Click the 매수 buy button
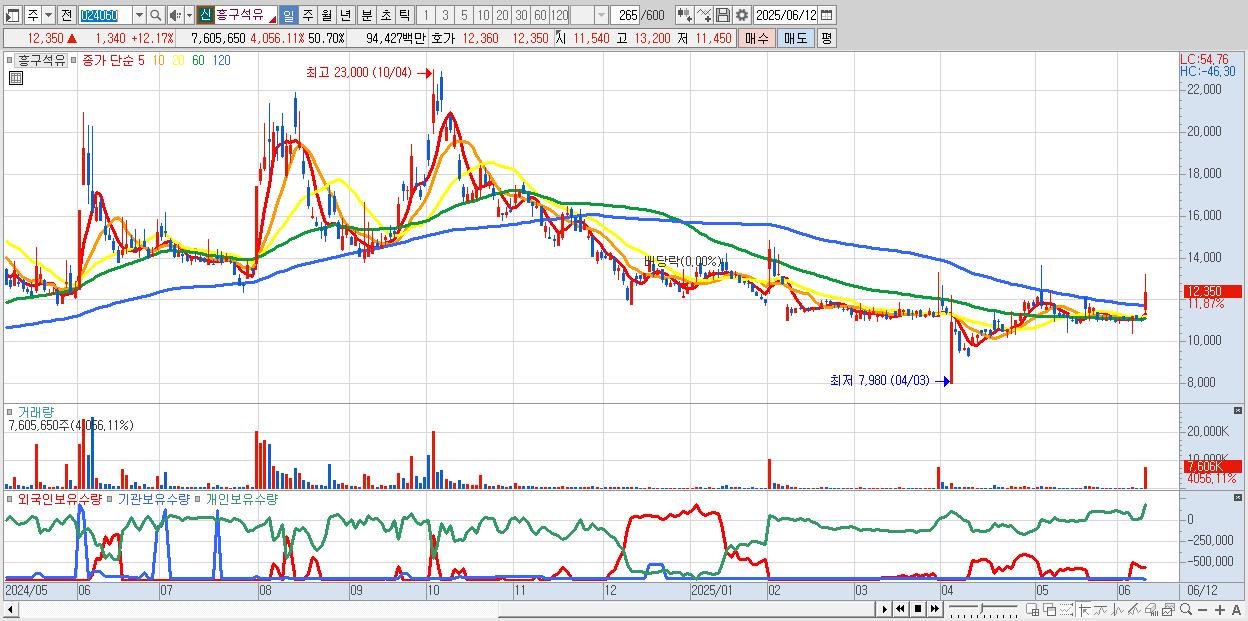Screen dimensions: 1248x621 [x=756, y=38]
